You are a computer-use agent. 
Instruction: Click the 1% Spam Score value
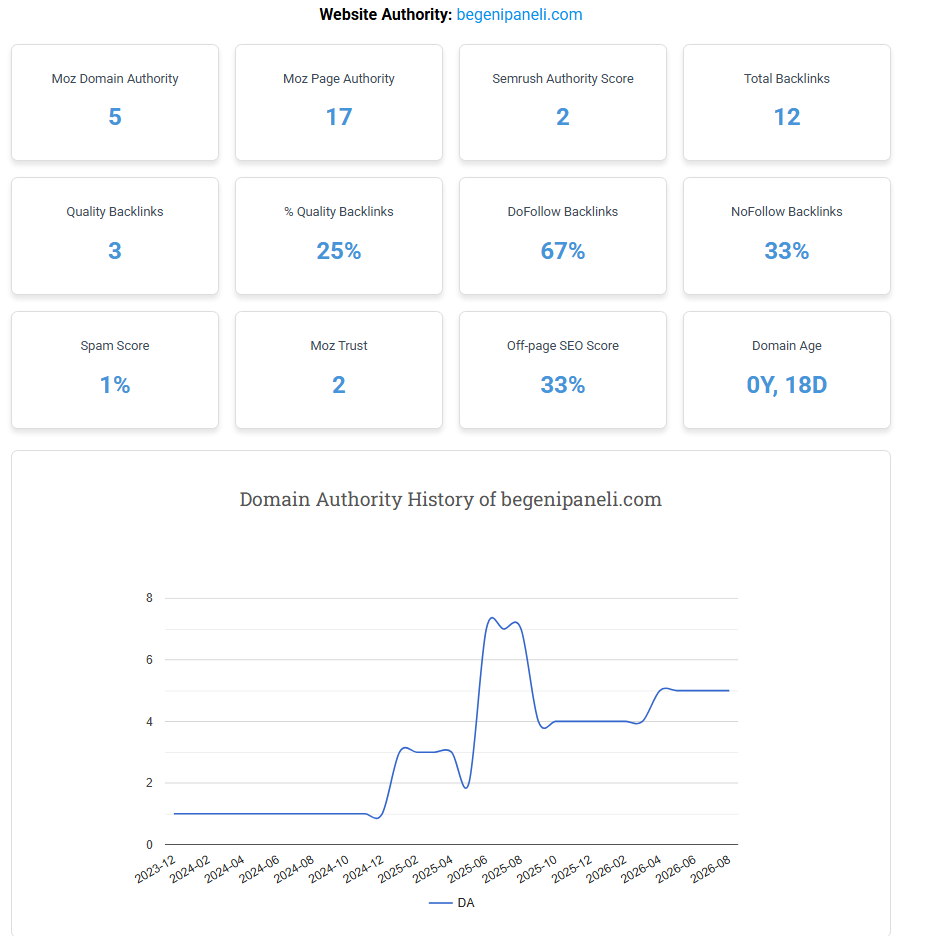(x=115, y=384)
